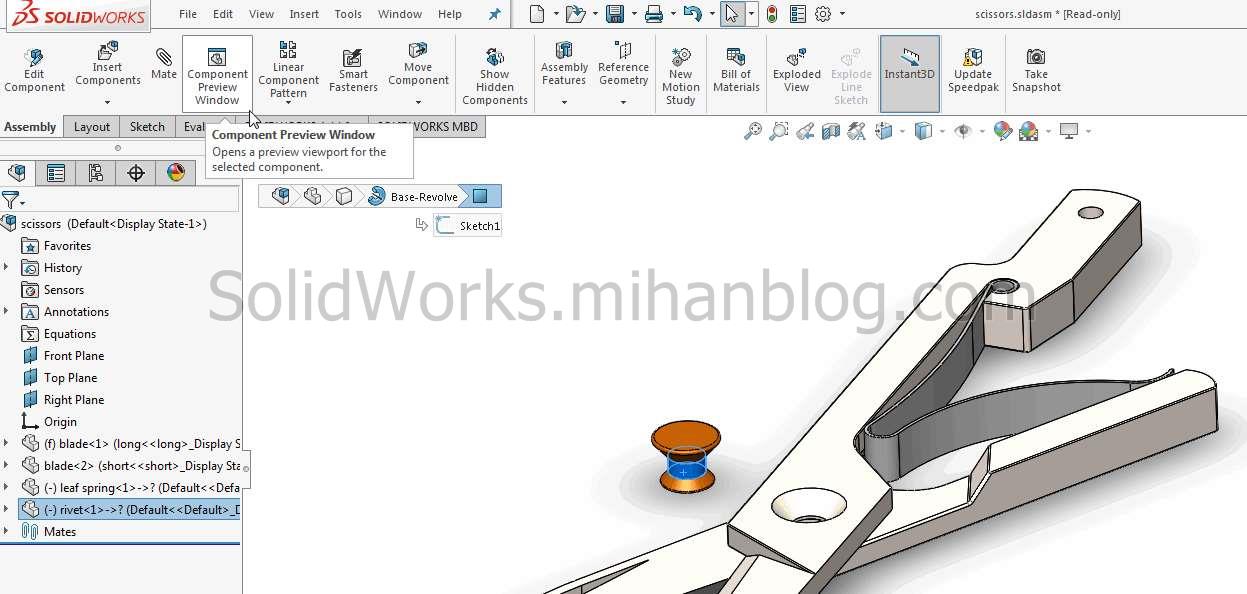
Task: Start a New Motion Study
Action: click(680, 76)
